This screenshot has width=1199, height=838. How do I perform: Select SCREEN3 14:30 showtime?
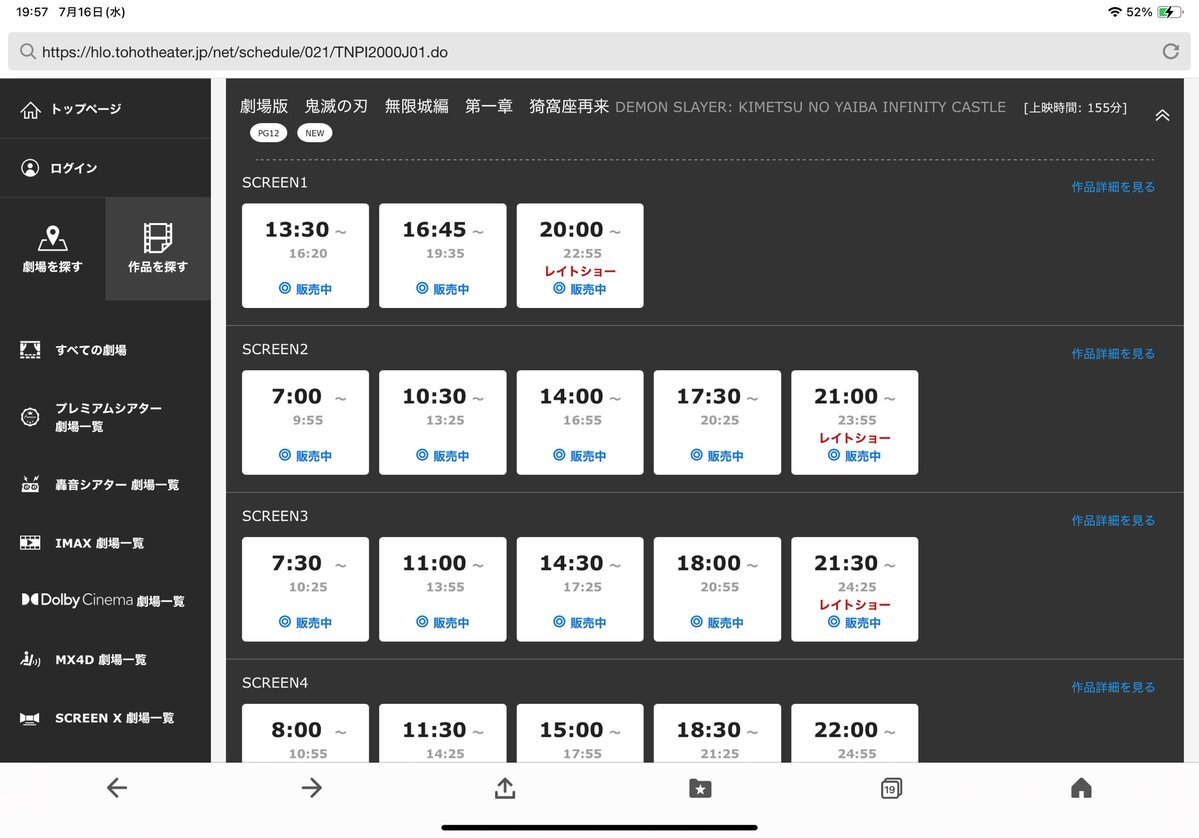tap(580, 589)
